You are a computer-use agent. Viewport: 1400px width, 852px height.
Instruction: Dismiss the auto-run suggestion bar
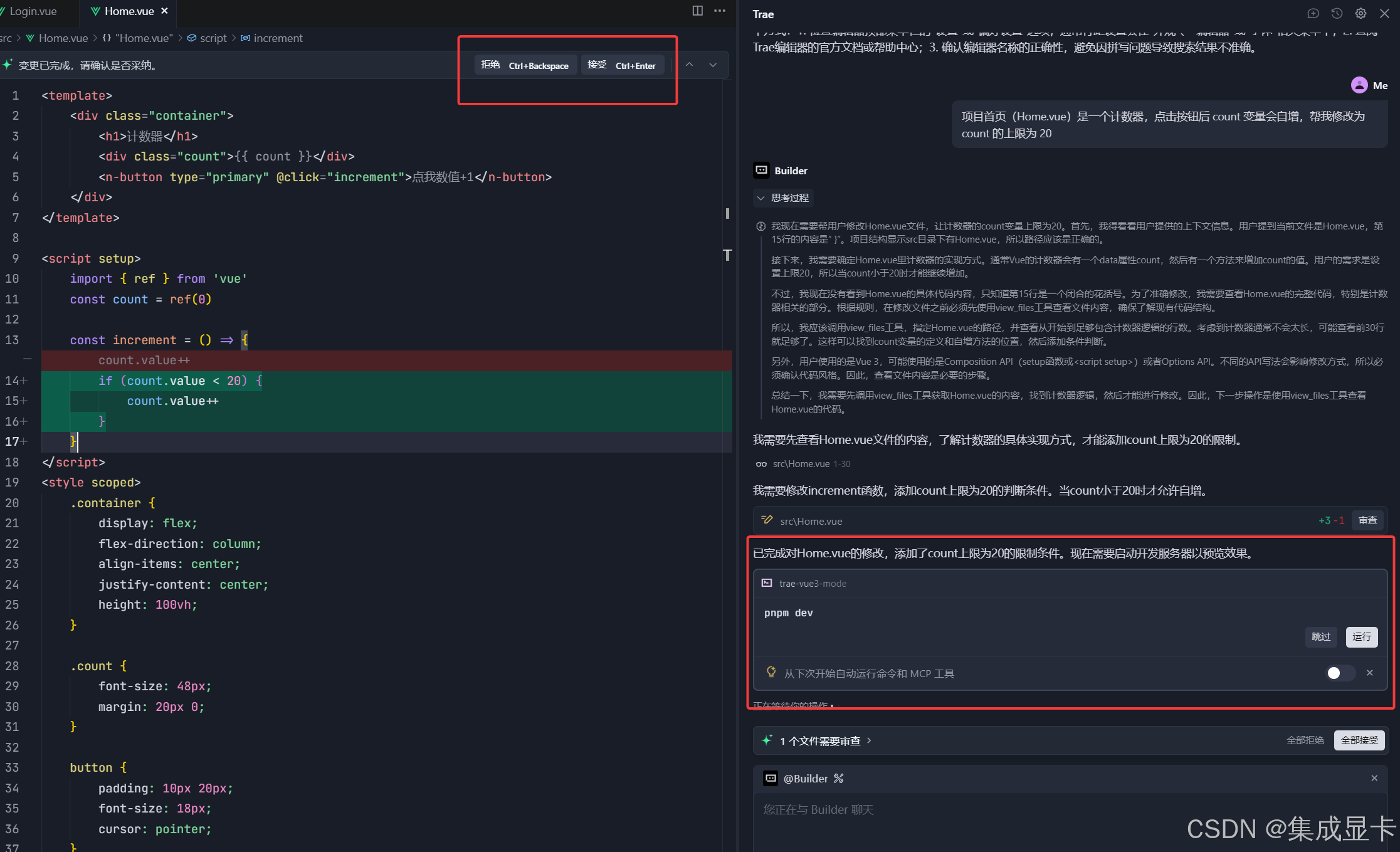[1370, 673]
